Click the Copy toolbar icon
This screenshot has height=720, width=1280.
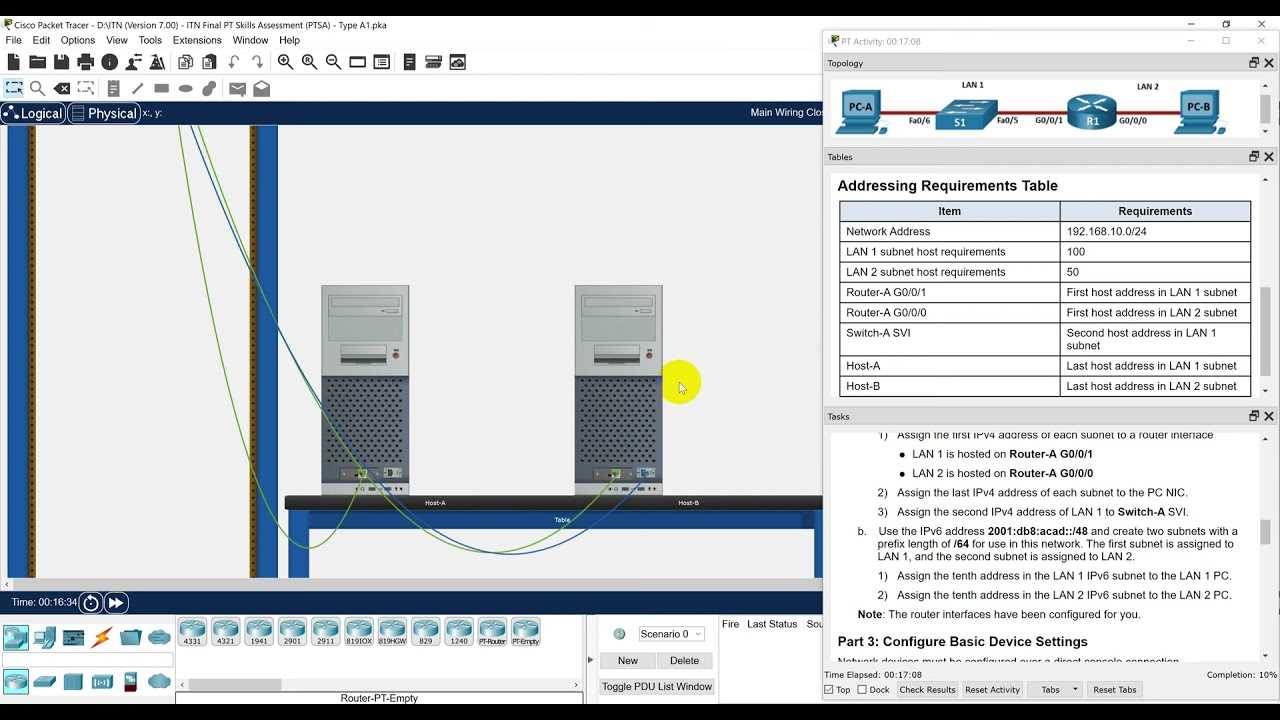[185, 62]
